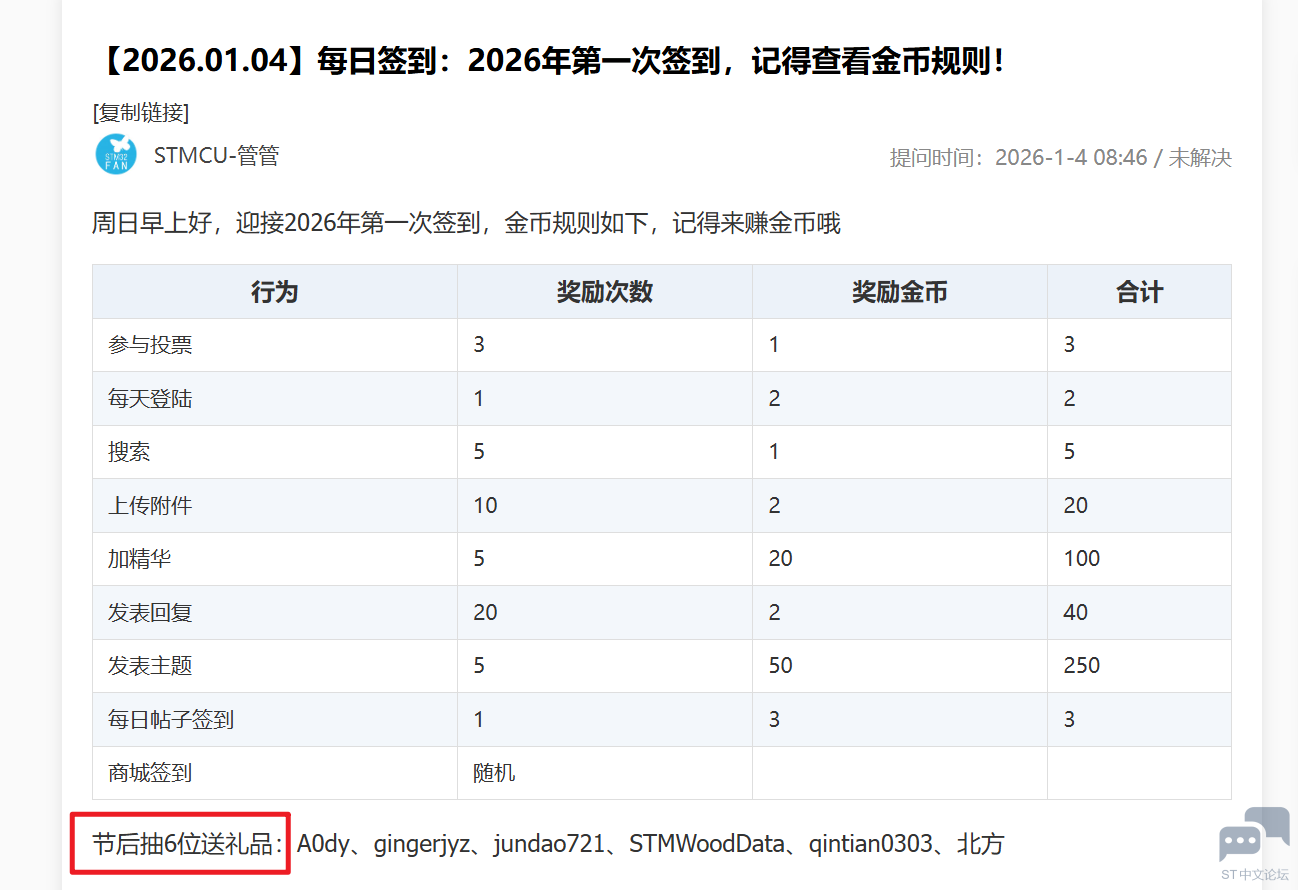
Task: Click the 复制链接 link
Action: point(140,112)
